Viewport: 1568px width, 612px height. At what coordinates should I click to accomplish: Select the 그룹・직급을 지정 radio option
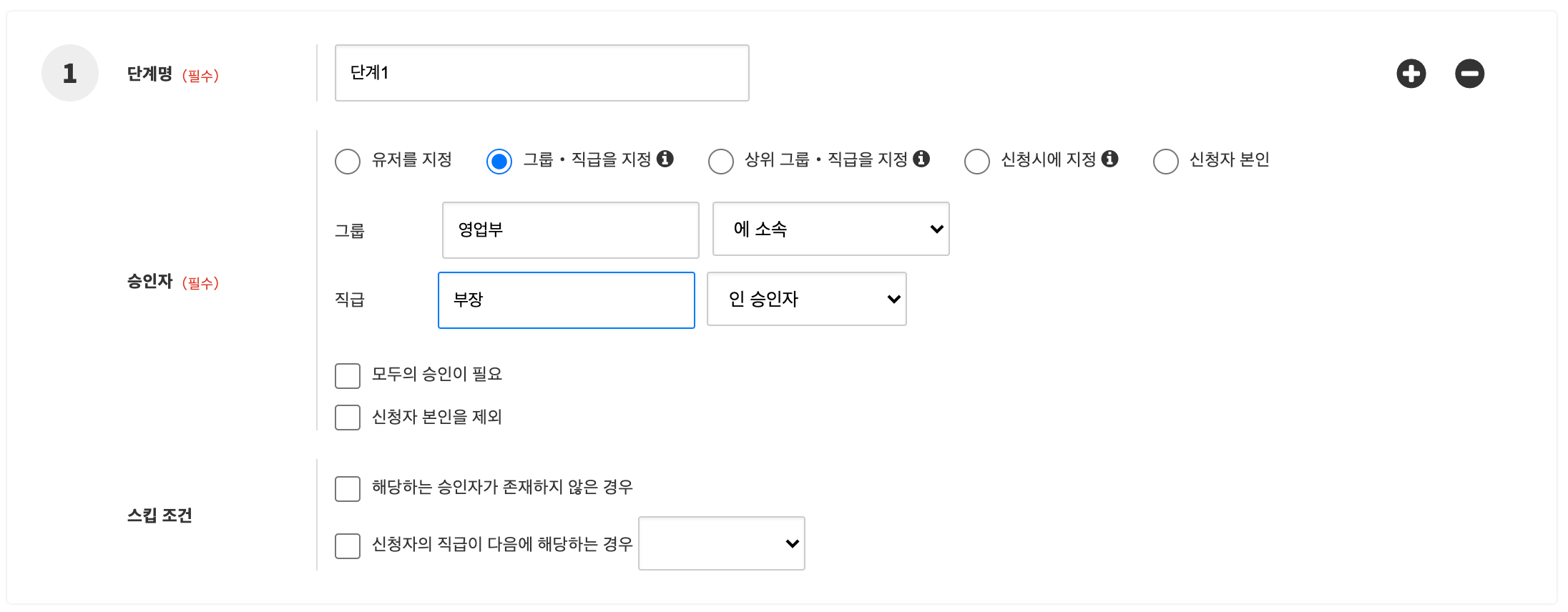tap(499, 161)
